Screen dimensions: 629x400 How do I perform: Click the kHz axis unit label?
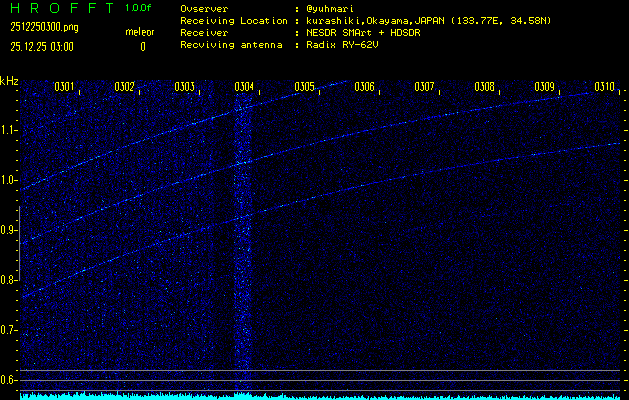pyautogui.click(x=9, y=81)
